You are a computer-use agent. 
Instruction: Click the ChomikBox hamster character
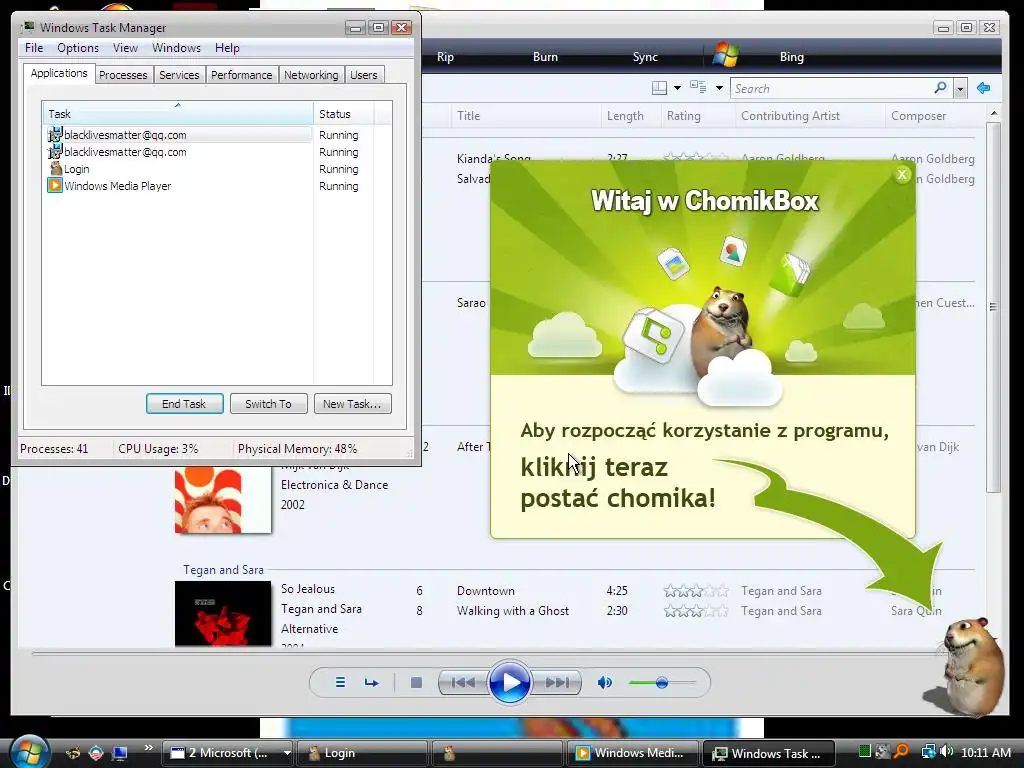(972, 666)
